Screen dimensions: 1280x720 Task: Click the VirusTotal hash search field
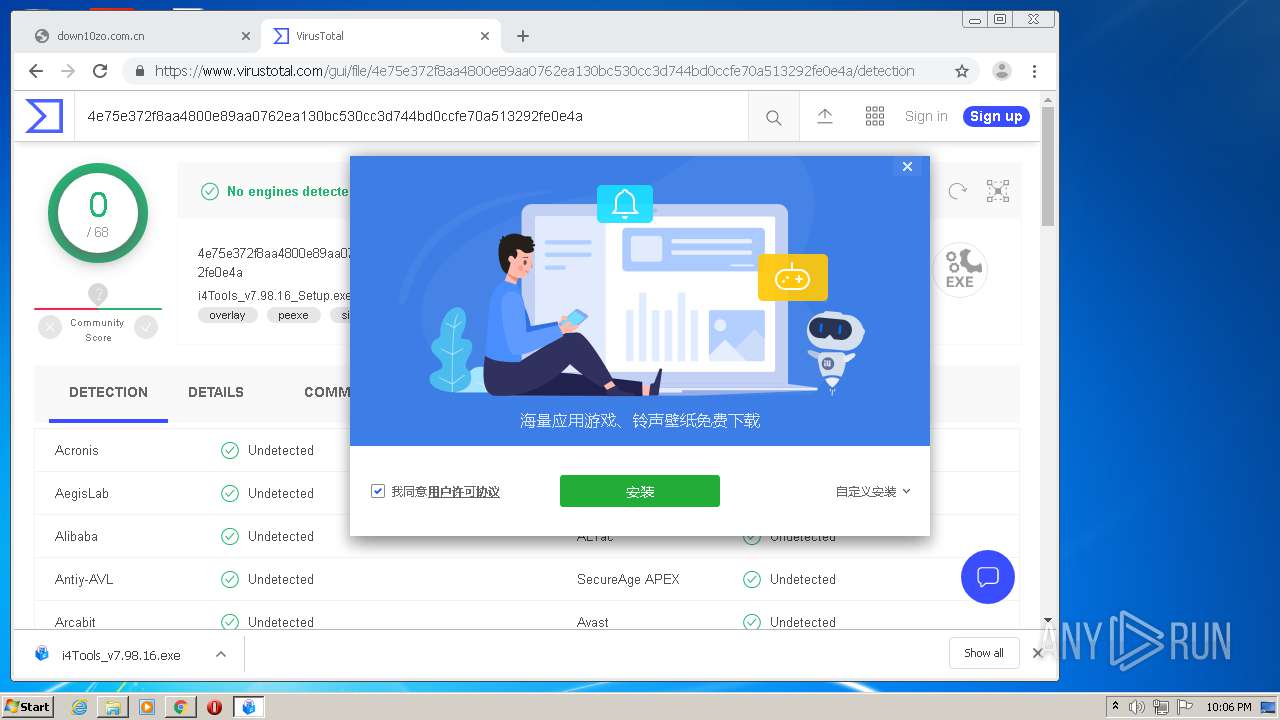click(412, 116)
